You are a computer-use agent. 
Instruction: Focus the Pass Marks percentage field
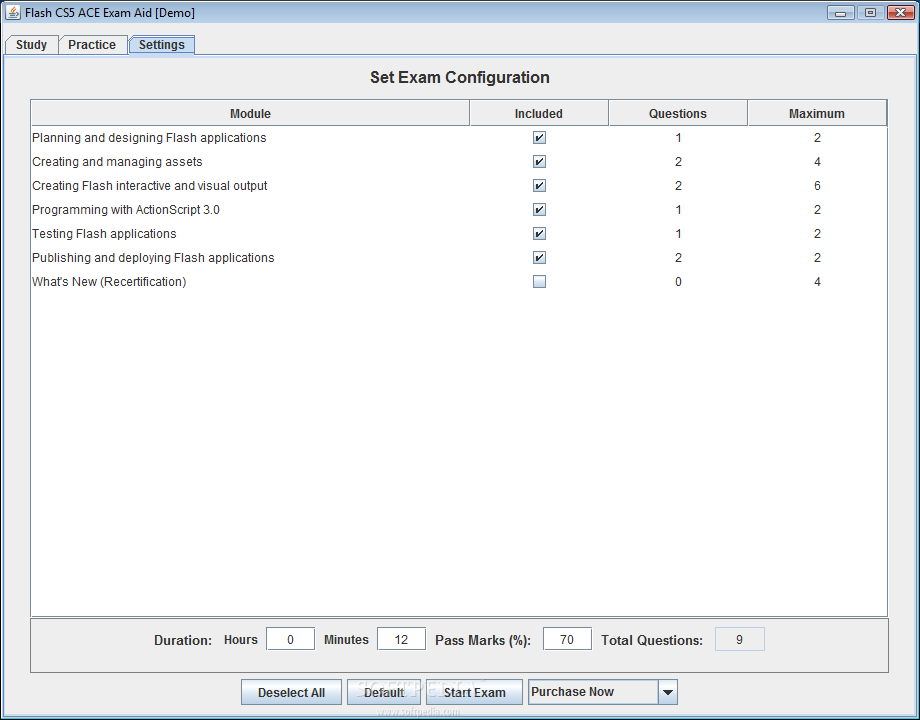click(x=567, y=639)
